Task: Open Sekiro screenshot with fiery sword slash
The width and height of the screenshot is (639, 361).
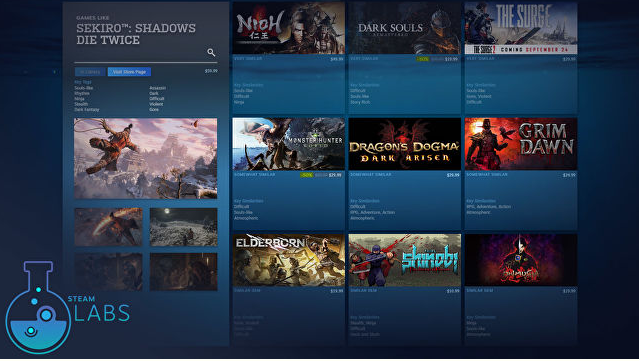Action: pos(108,227)
